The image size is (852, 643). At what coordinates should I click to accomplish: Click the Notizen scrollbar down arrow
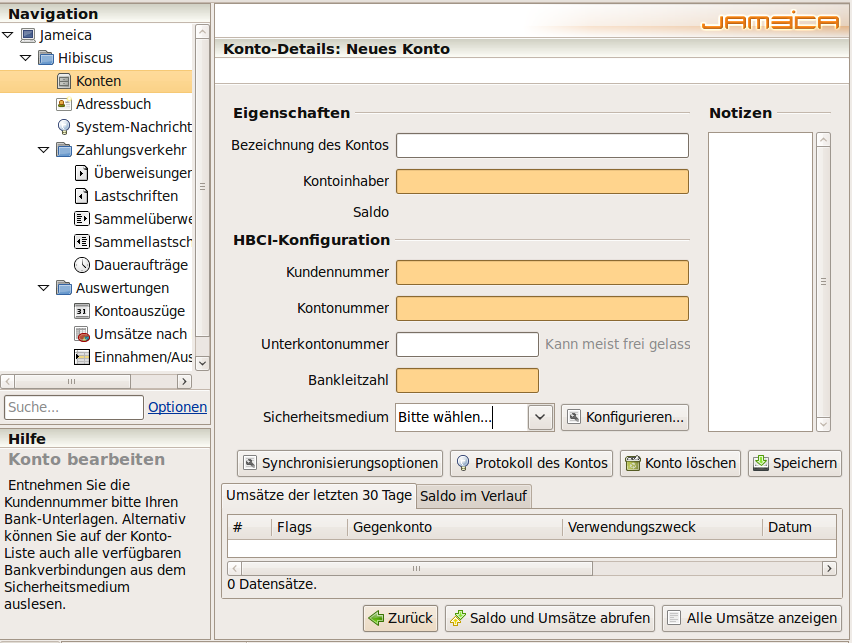tap(824, 424)
